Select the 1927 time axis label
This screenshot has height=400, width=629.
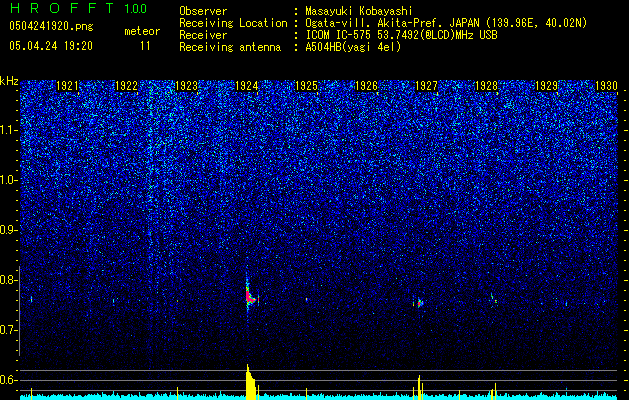click(426, 86)
